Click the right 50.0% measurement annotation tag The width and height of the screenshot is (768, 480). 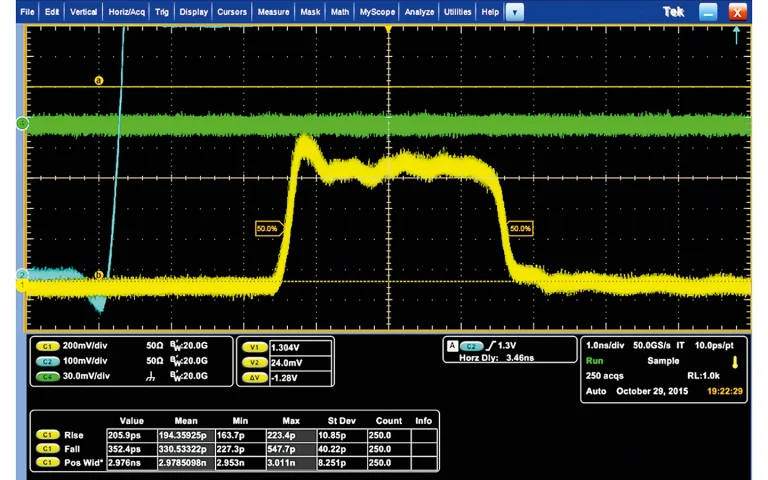[519, 228]
